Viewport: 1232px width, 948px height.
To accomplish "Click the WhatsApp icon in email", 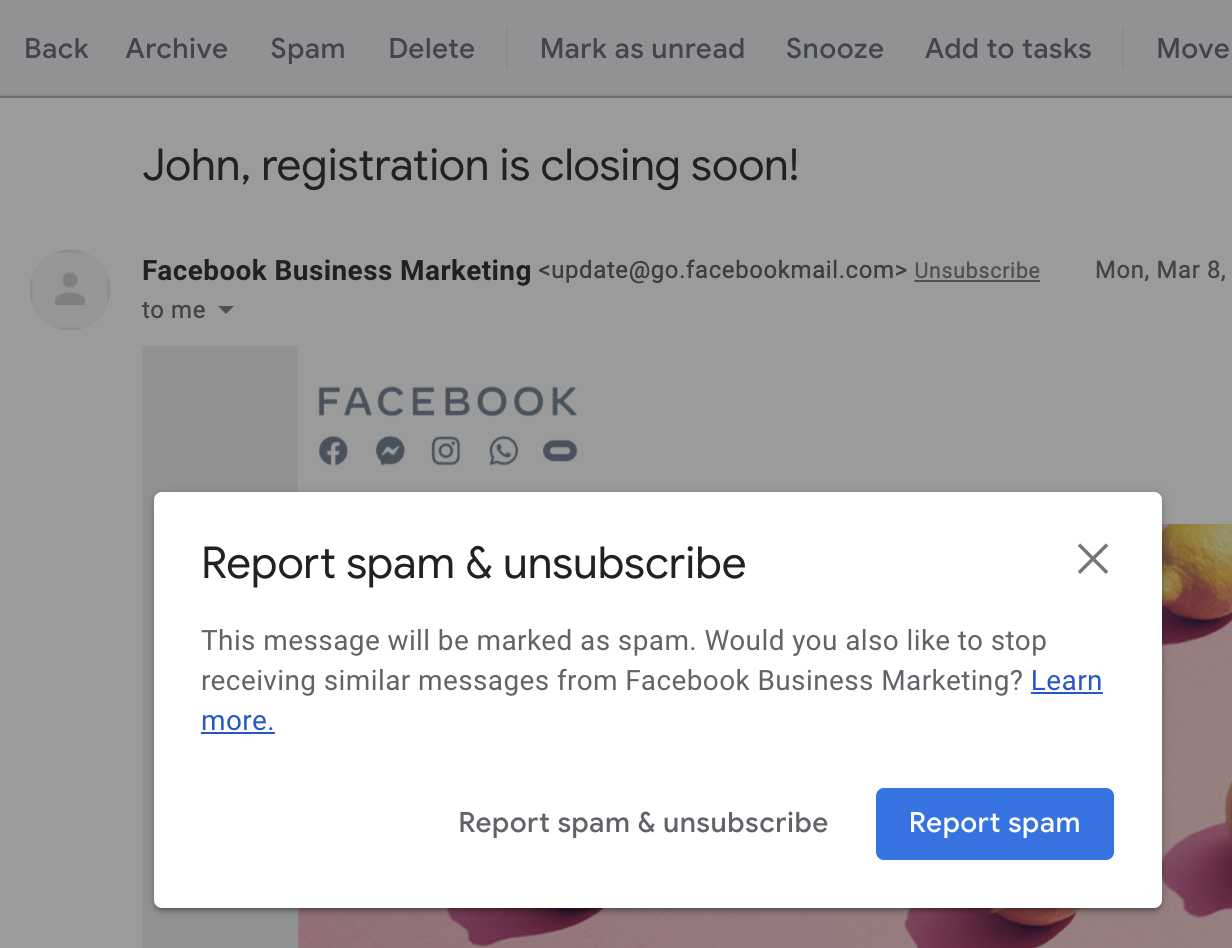I will [x=503, y=451].
